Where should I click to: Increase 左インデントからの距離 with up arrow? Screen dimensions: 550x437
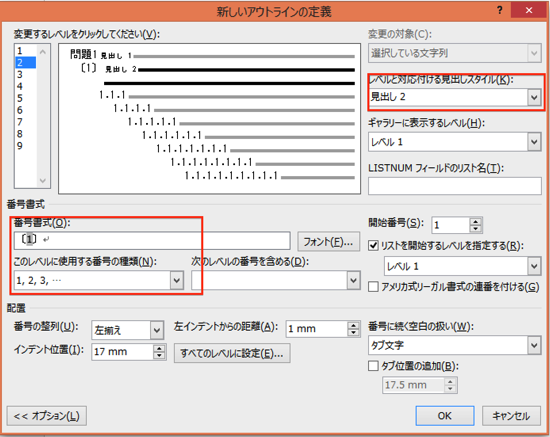click(354, 325)
